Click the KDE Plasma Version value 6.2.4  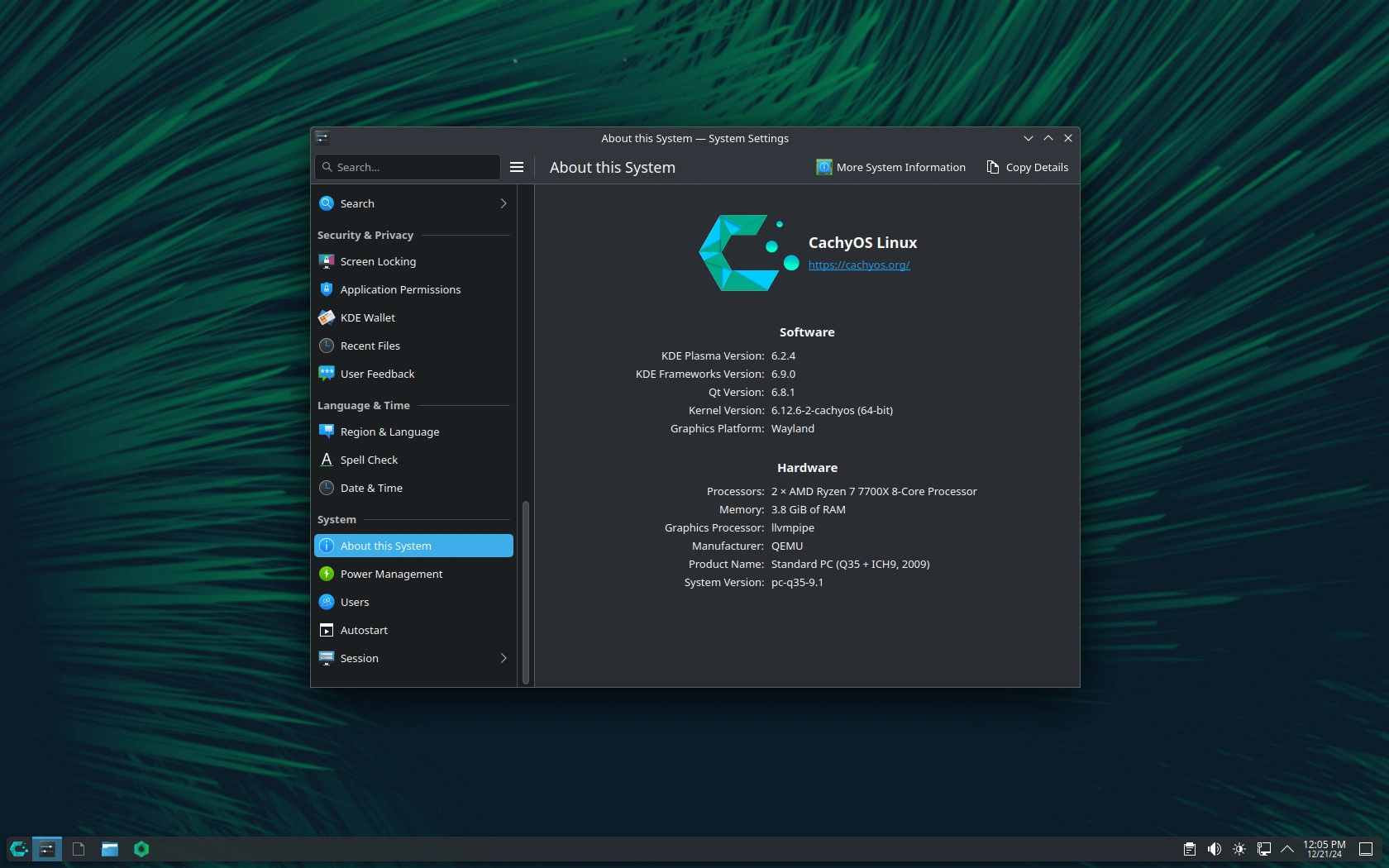coord(783,355)
